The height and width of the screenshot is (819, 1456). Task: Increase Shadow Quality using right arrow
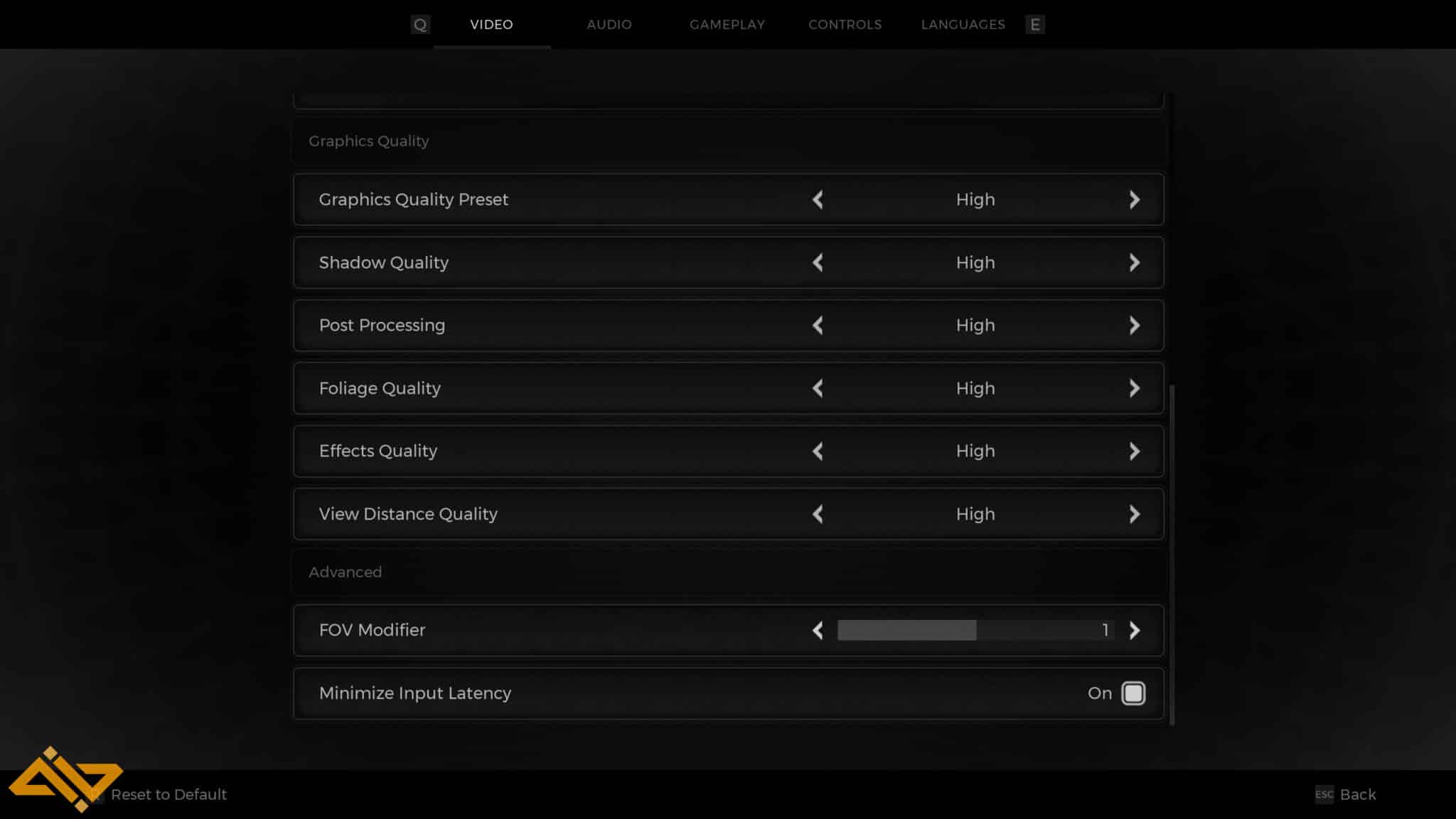1135,262
